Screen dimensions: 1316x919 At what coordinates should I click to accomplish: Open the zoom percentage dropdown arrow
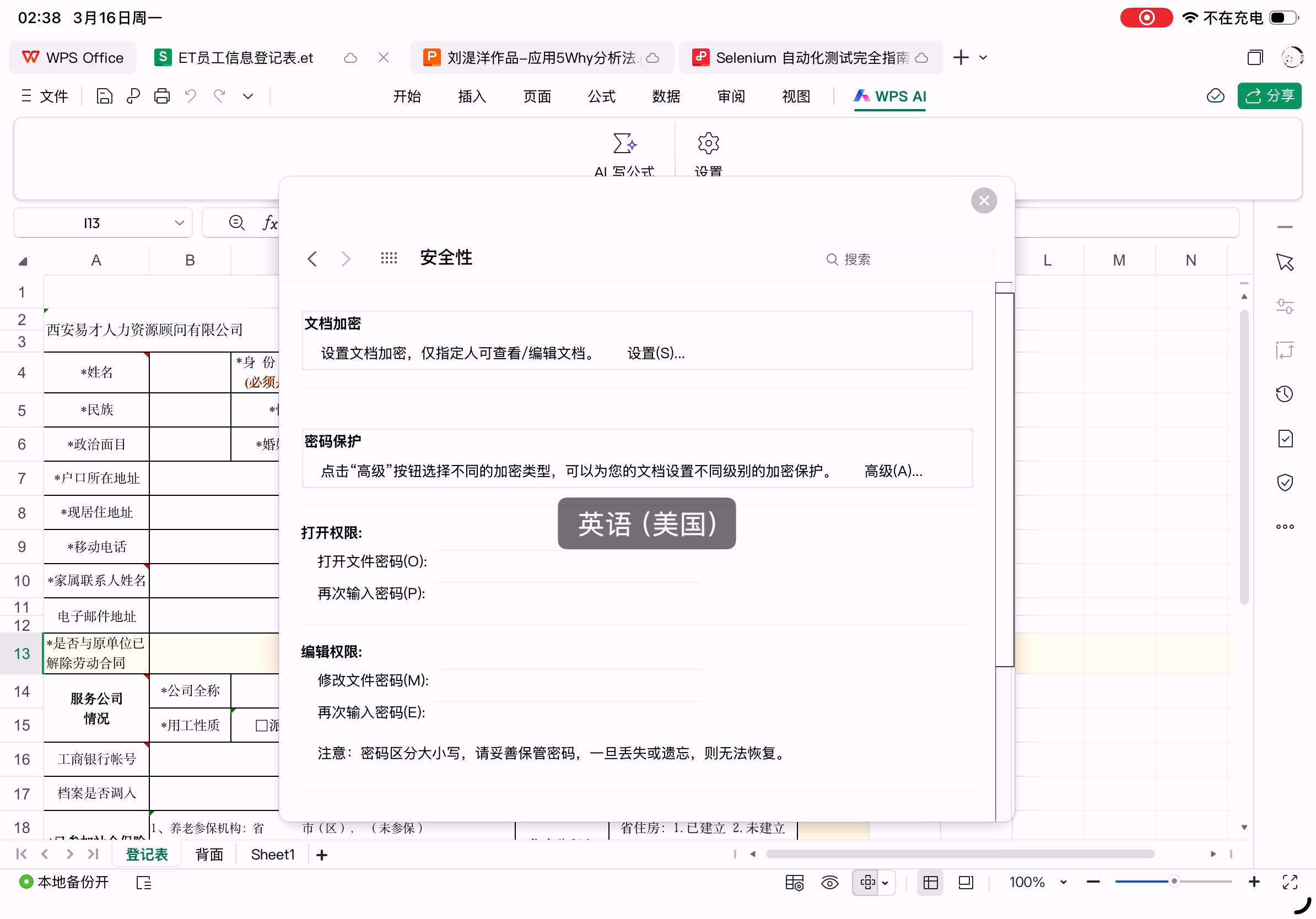point(1063,882)
